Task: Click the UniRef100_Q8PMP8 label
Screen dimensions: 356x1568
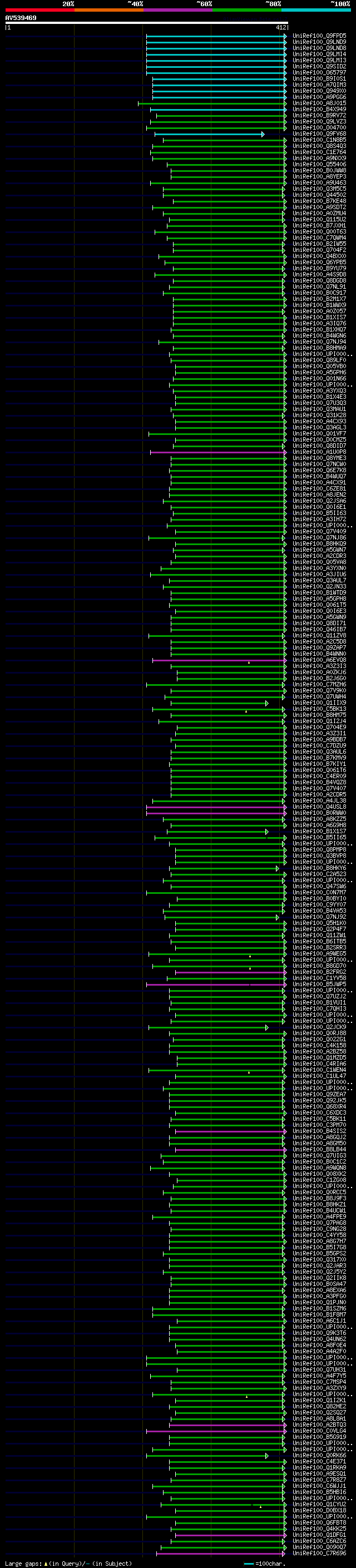Action: [x=319, y=850]
